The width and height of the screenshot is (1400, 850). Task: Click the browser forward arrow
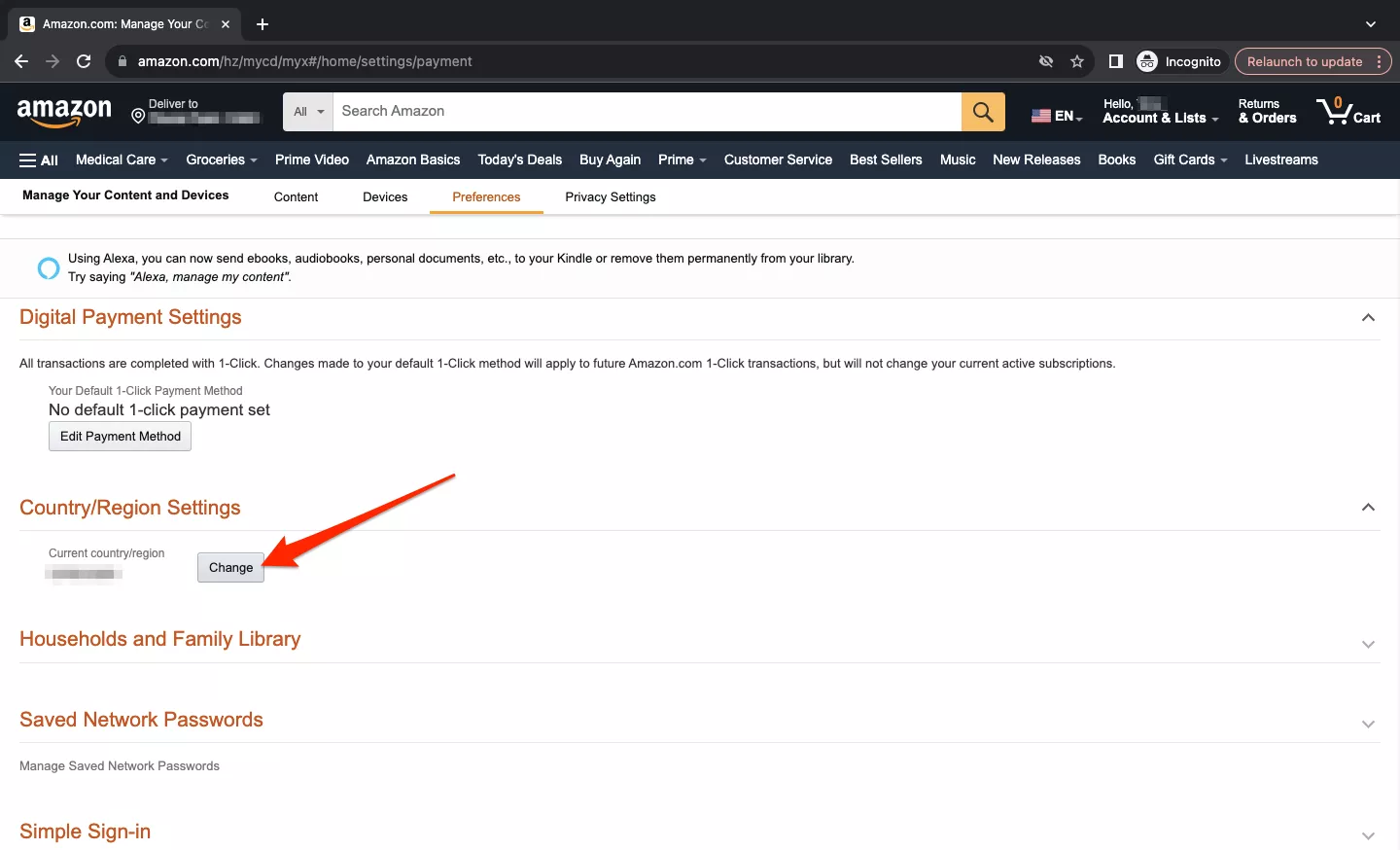coord(52,61)
